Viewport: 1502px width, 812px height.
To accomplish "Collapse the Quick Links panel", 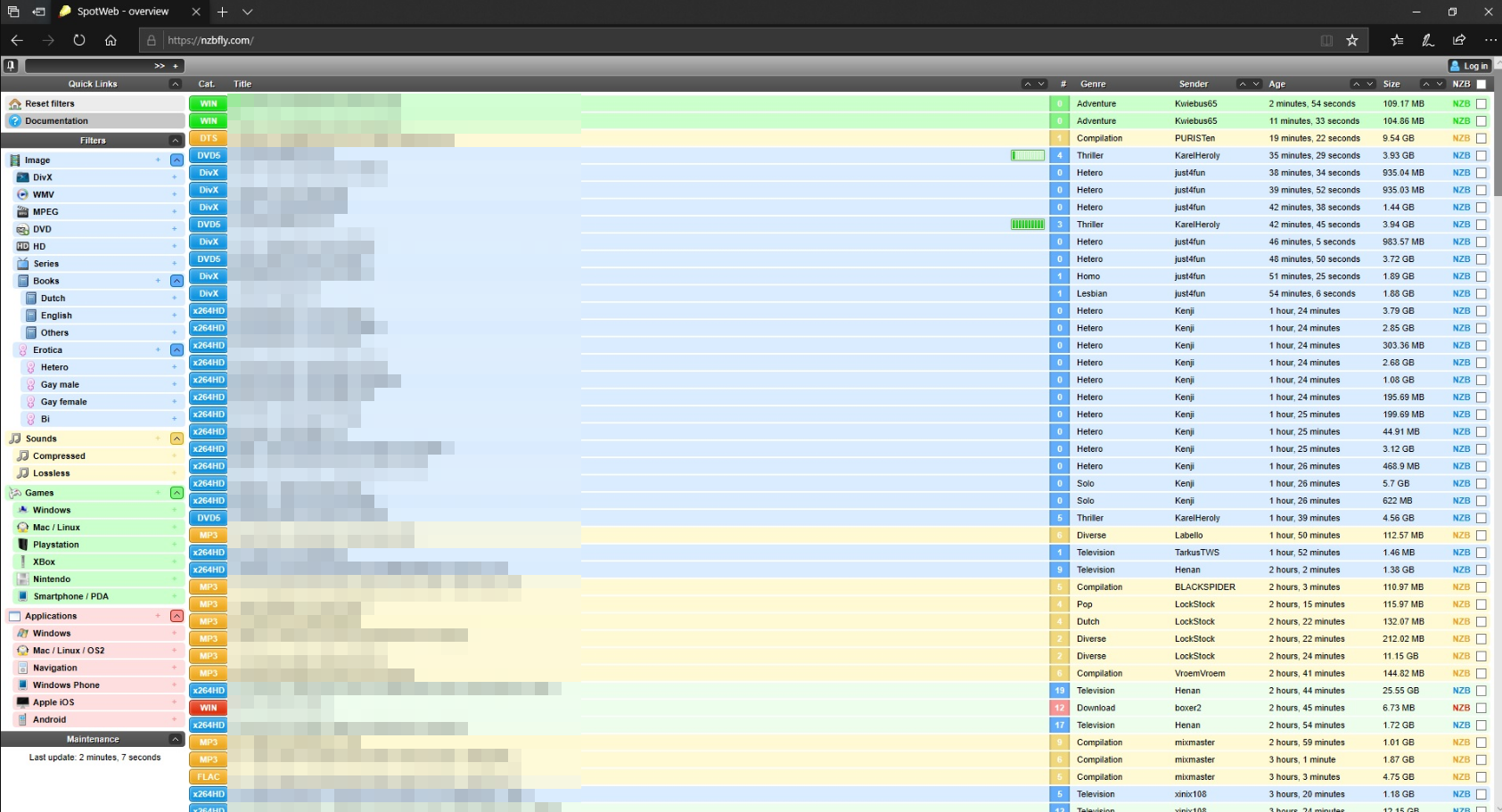I will (x=175, y=85).
